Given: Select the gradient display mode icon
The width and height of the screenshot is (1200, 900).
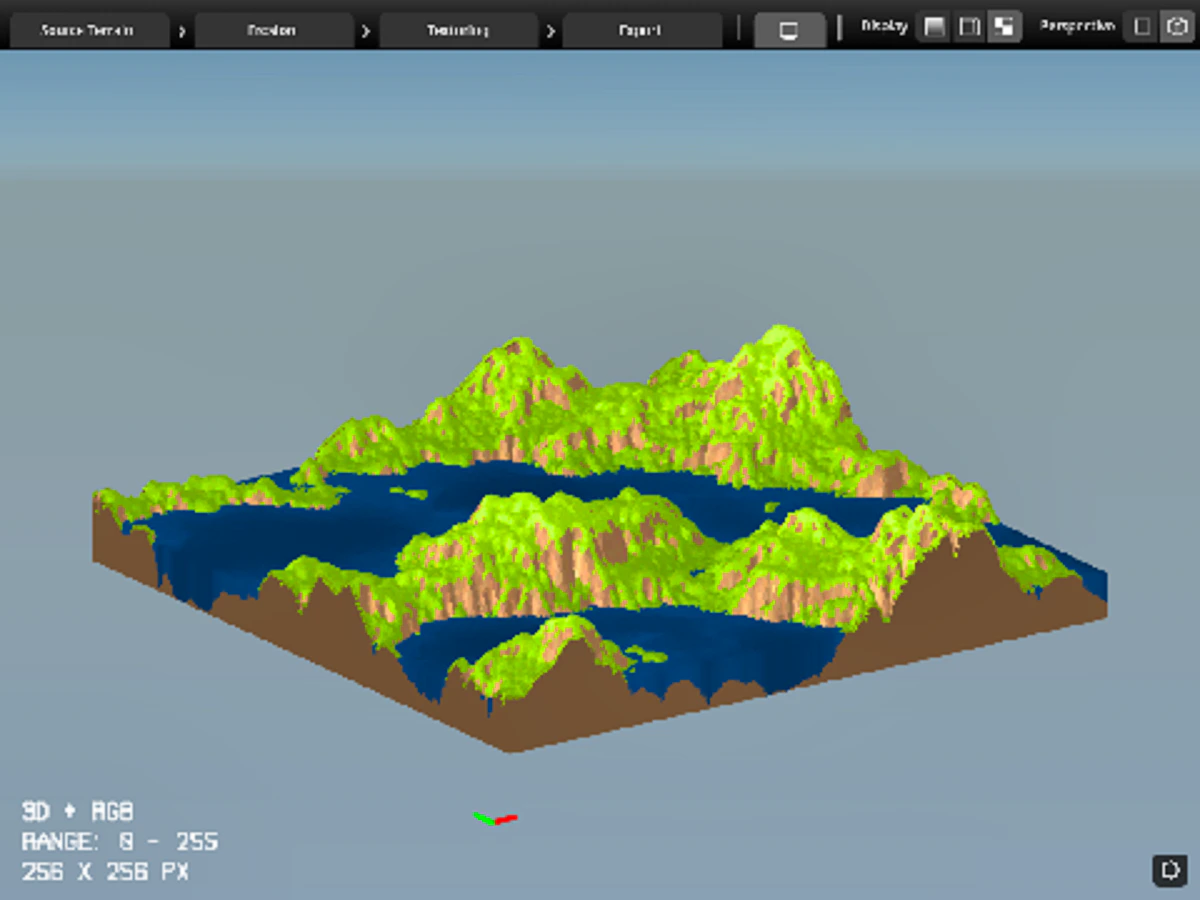Looking at the screenshot, I should pyautogui.click(x=934, y=27).
